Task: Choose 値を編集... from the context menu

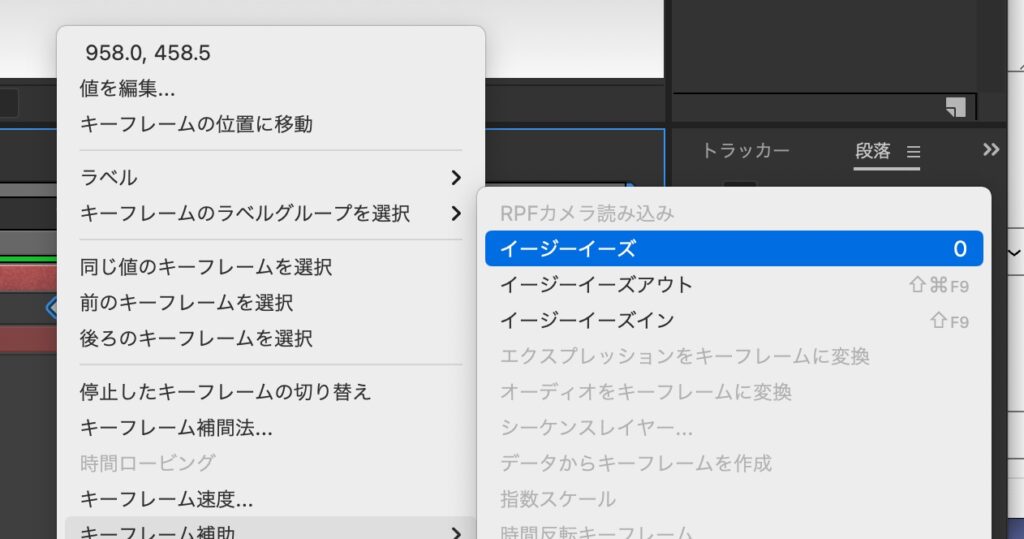Action: click(127, 89)
